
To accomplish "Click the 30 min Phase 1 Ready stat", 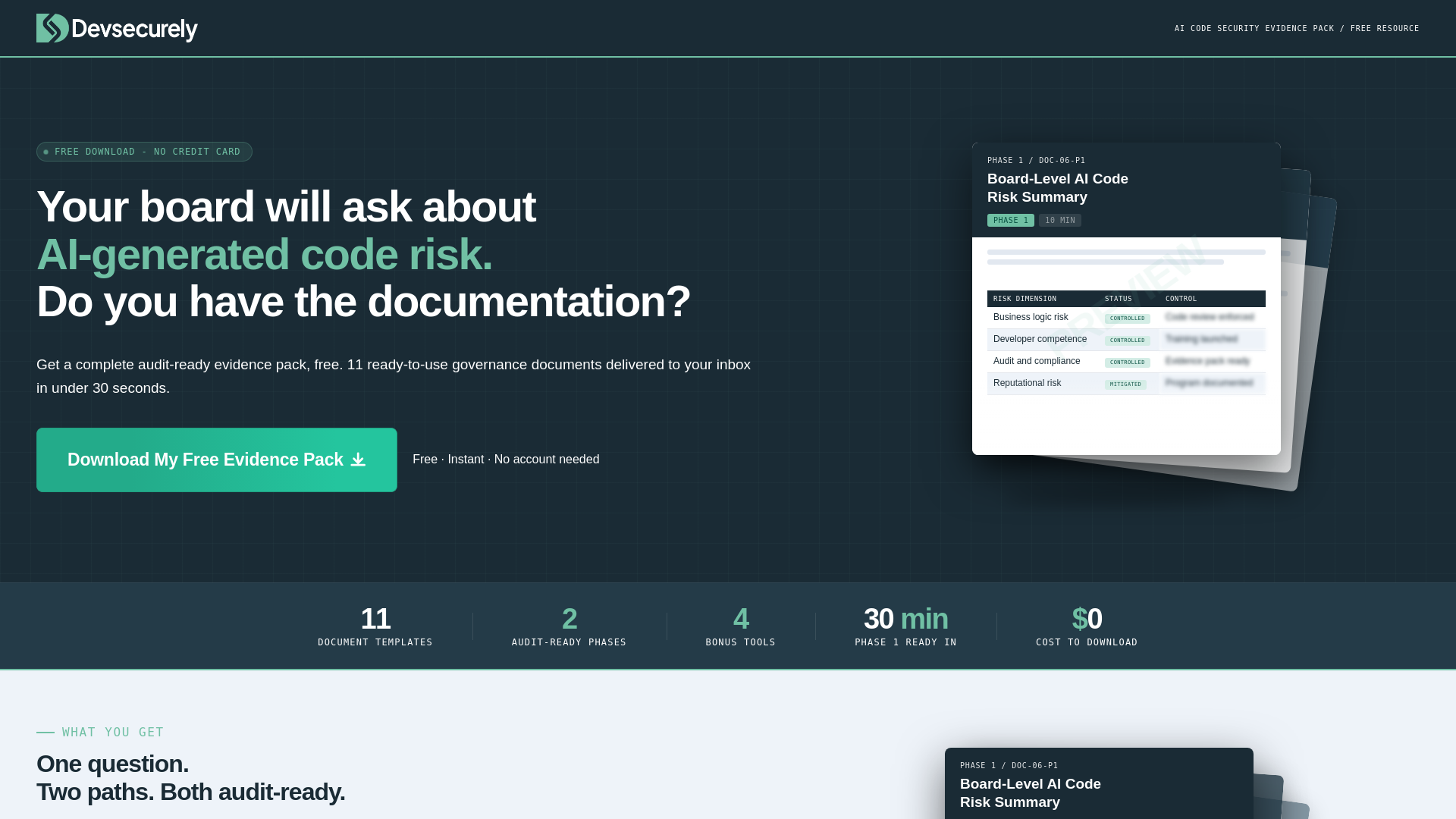I will 905,626.
